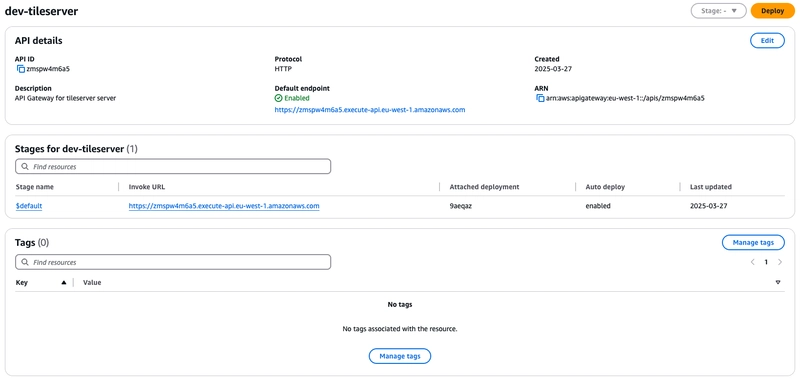Select page 1 in tags pagination
Screen dimensions: 800x379
pos(766,262)
